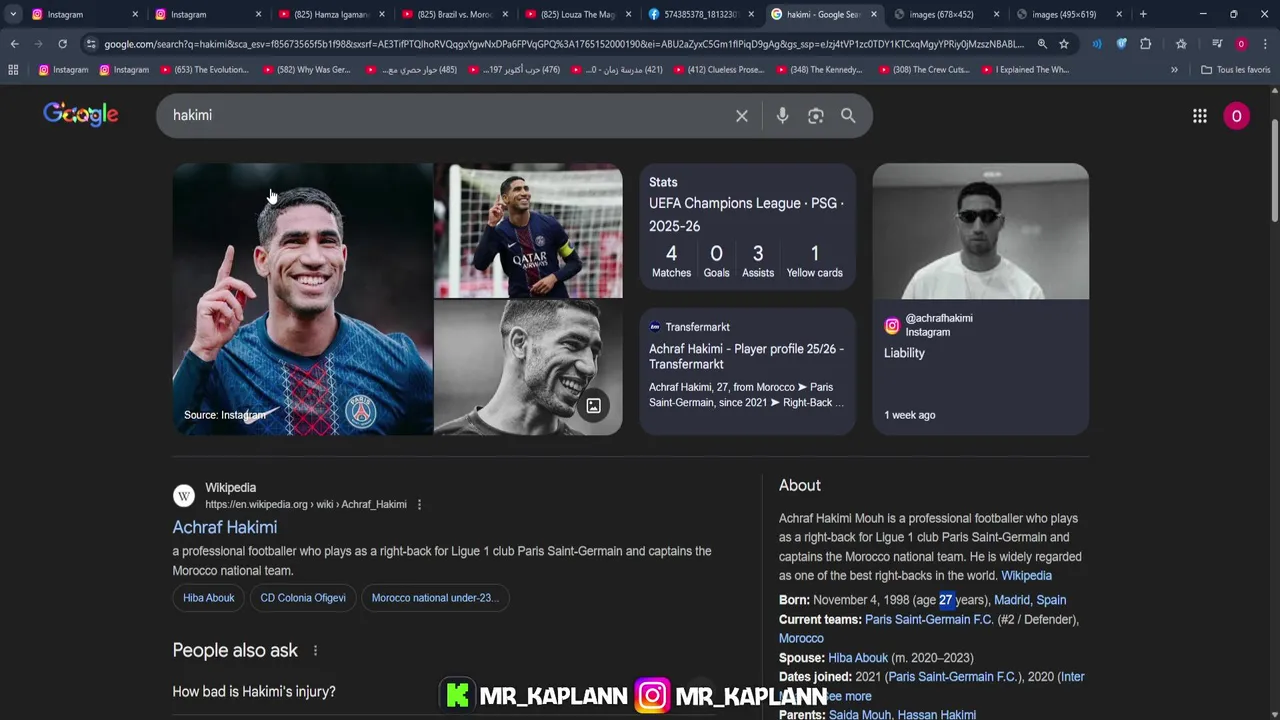Open the Why Was Ger... bookmark
1280x720 pixels.
[307, 70]
